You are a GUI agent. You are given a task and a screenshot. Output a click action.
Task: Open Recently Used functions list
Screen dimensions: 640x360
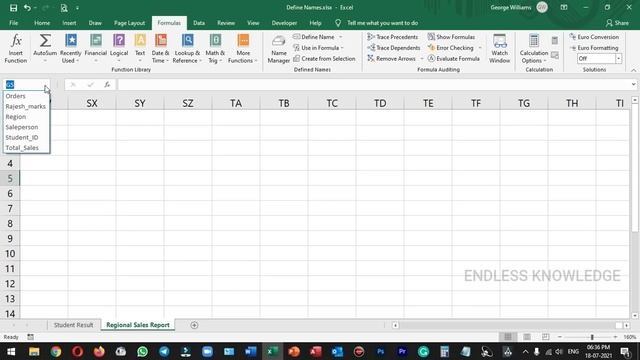coord(70,48)
